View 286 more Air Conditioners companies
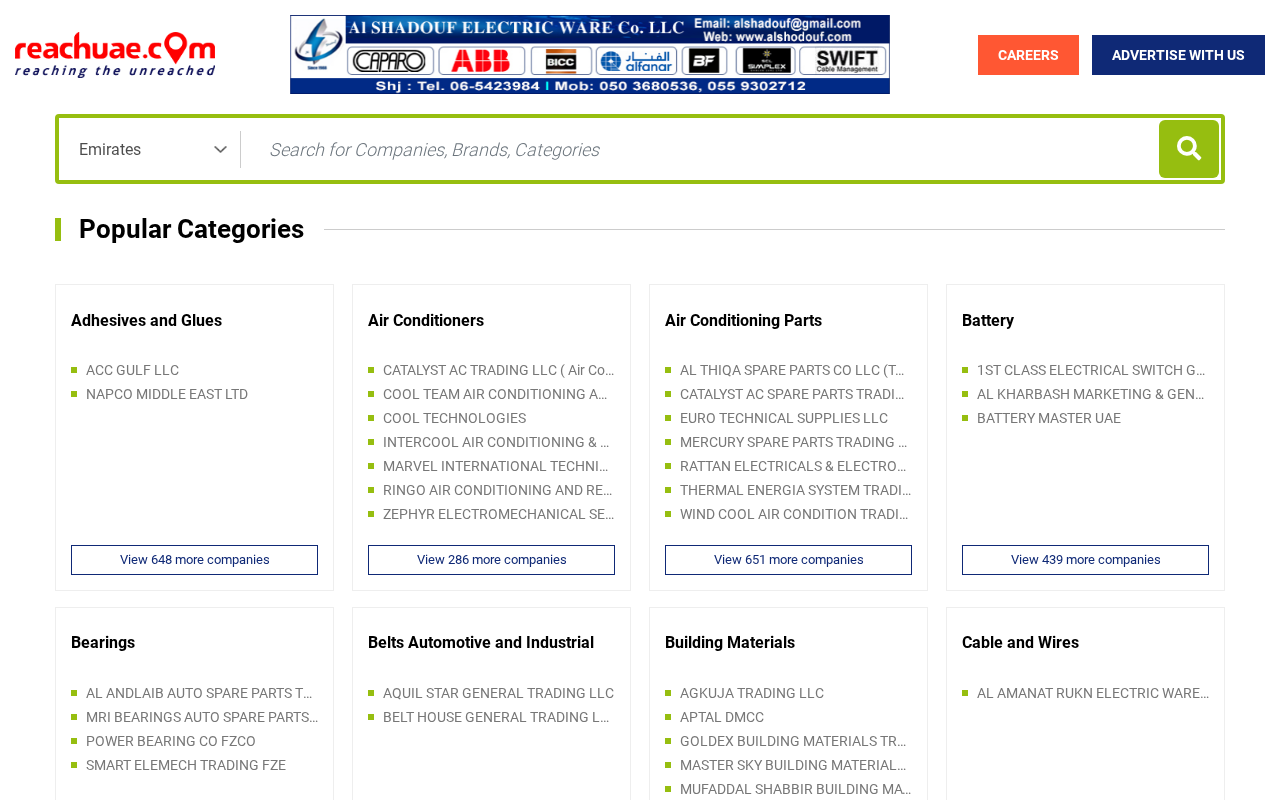 [x=491, y=560]
